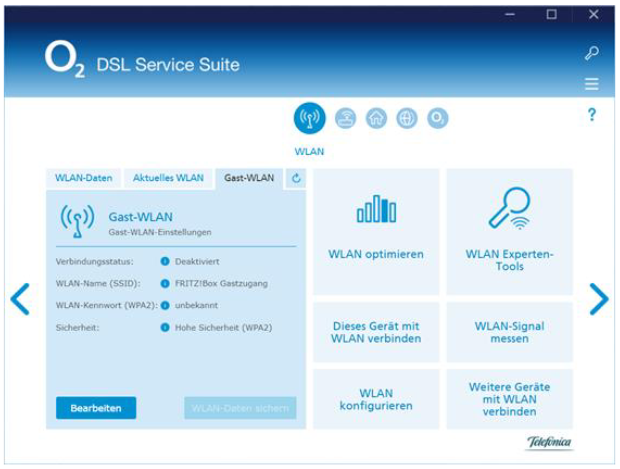Open help via question mark icon
Screen dimensions: 620x469
[x=592, y=115]
